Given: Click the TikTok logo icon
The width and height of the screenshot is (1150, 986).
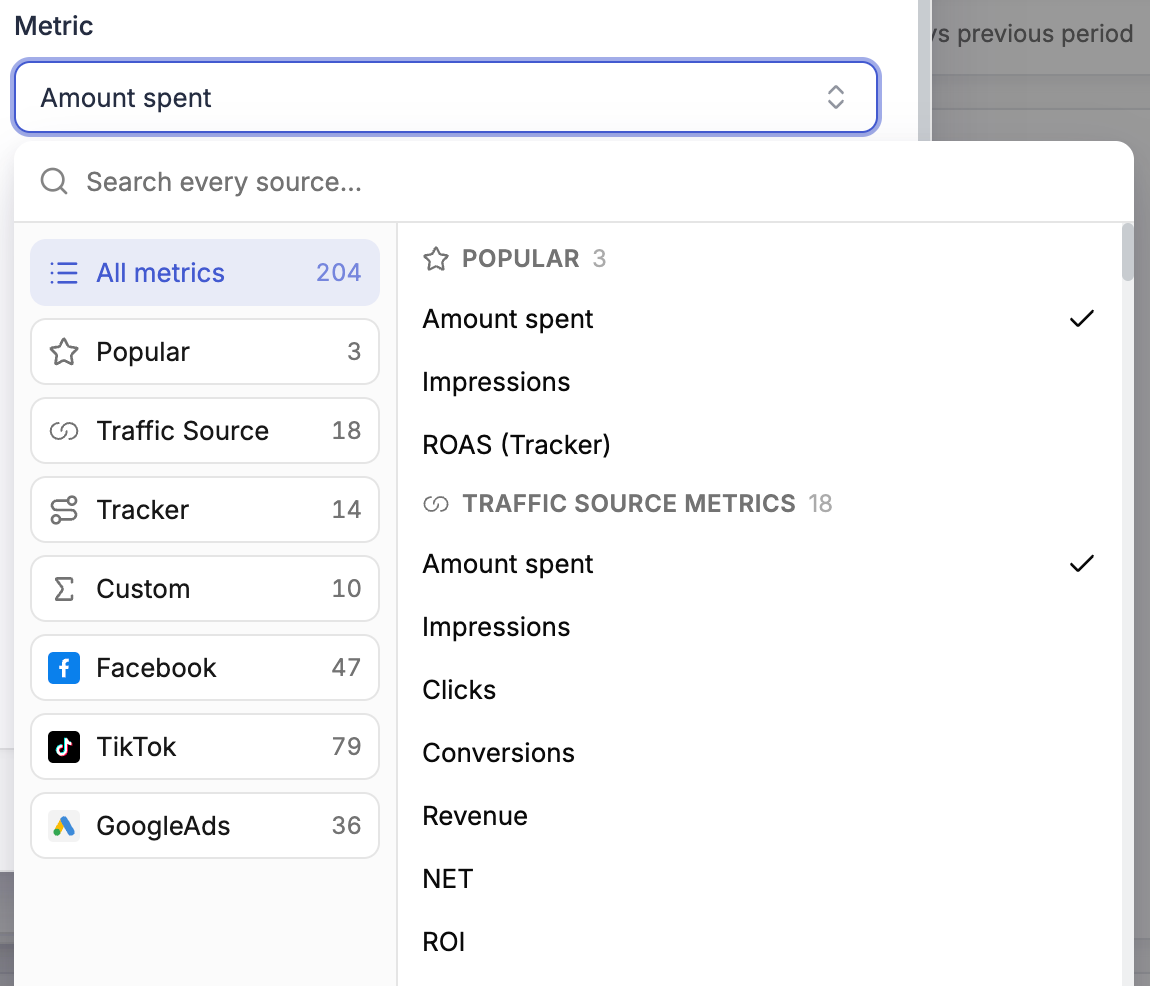Looking at the screenshot, I should 64,747.
